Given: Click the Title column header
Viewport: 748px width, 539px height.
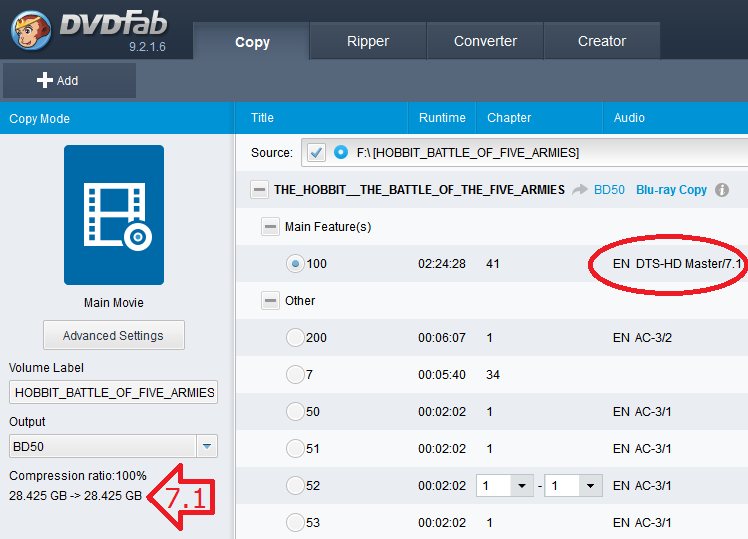Looking at the screenshot, I should pos(322,118).
